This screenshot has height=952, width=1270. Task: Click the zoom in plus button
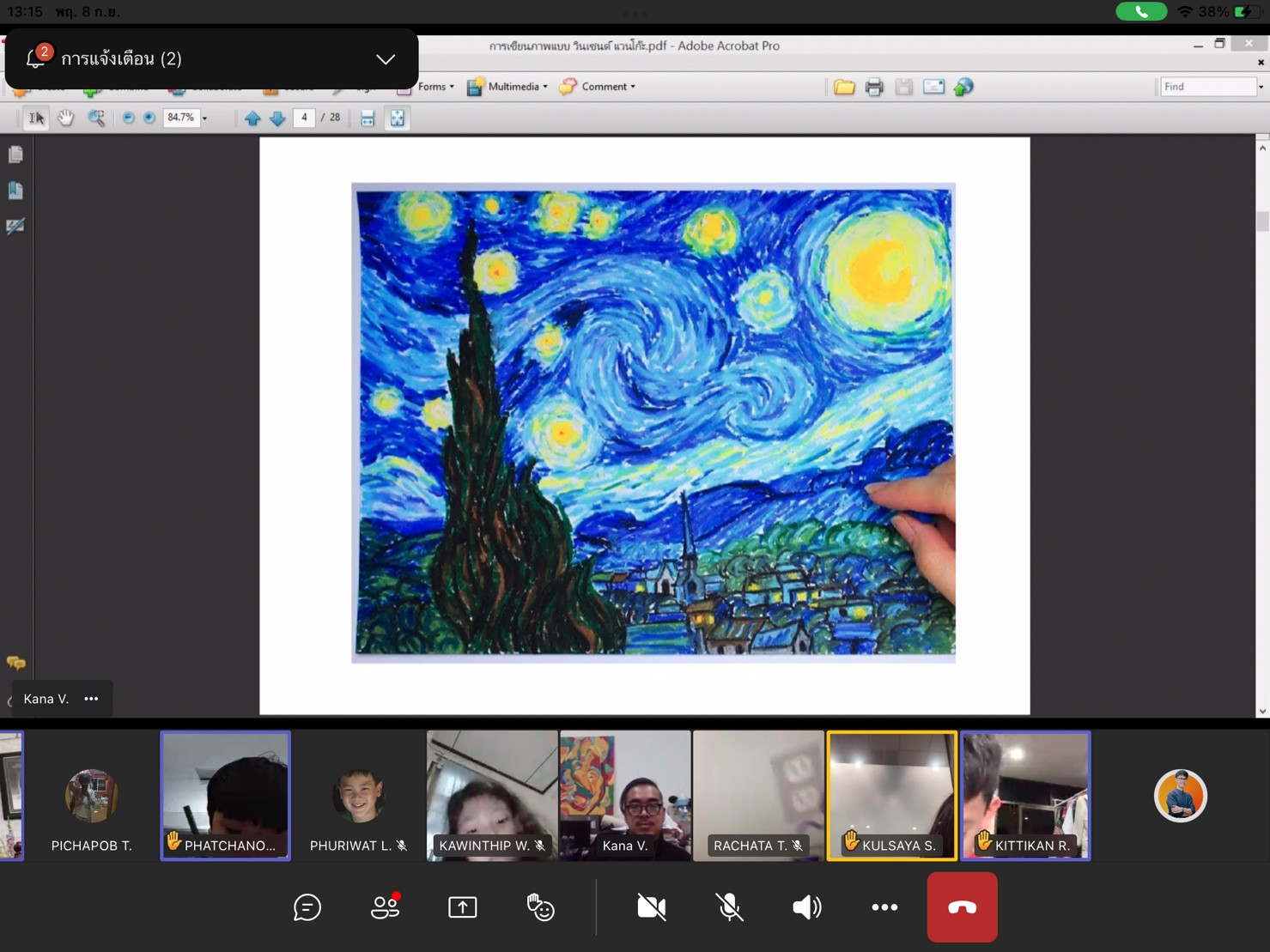[149, 118]
